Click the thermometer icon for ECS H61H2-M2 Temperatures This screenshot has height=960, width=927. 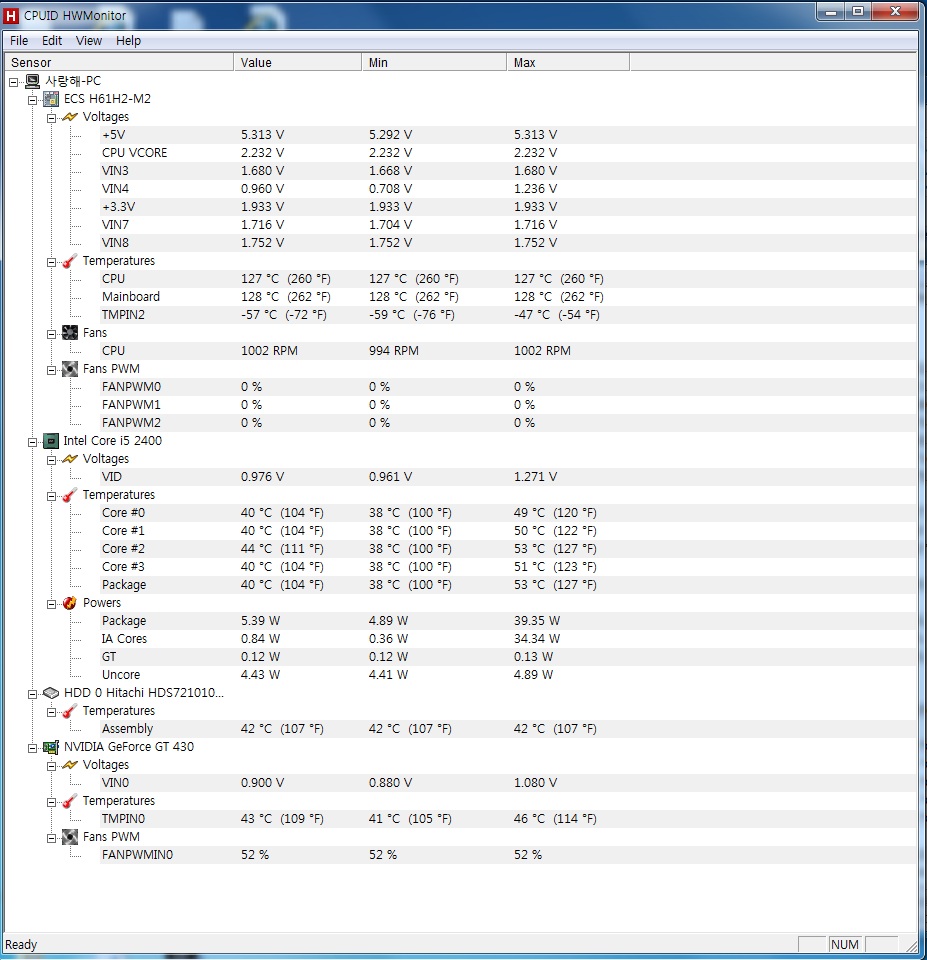click(x=70, y=261)
